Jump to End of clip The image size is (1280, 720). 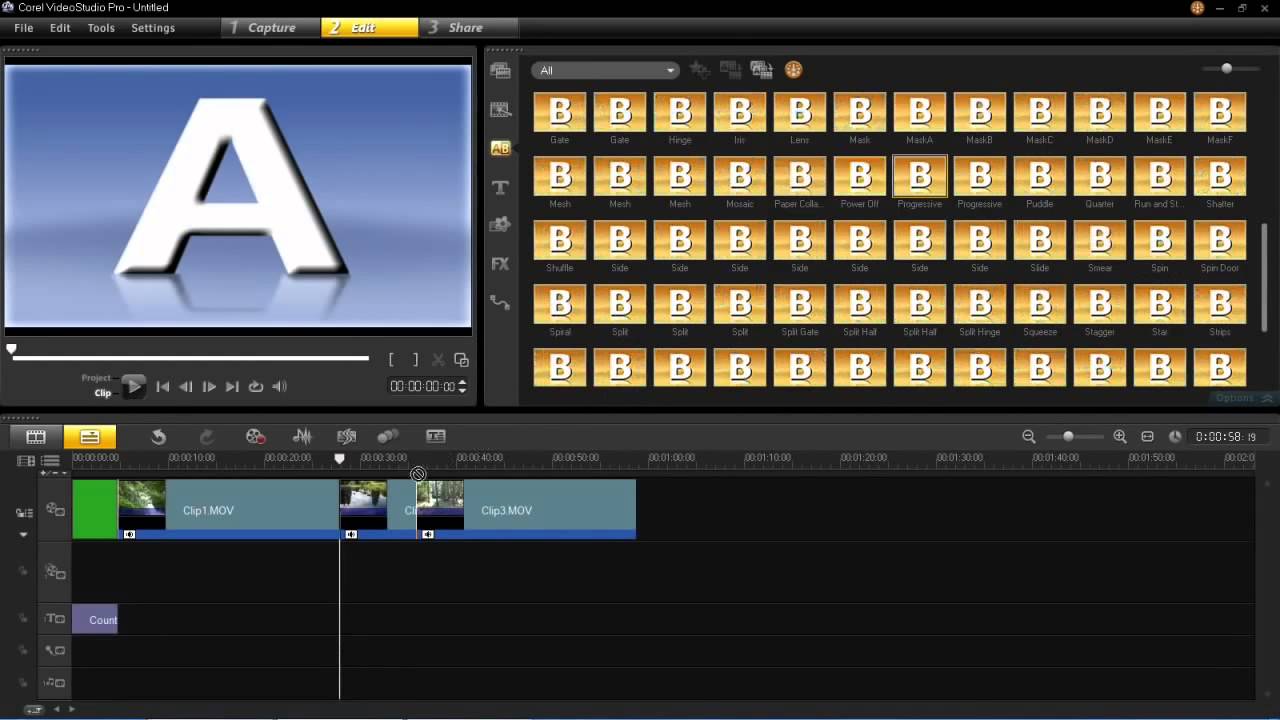(x=232, y=387)
